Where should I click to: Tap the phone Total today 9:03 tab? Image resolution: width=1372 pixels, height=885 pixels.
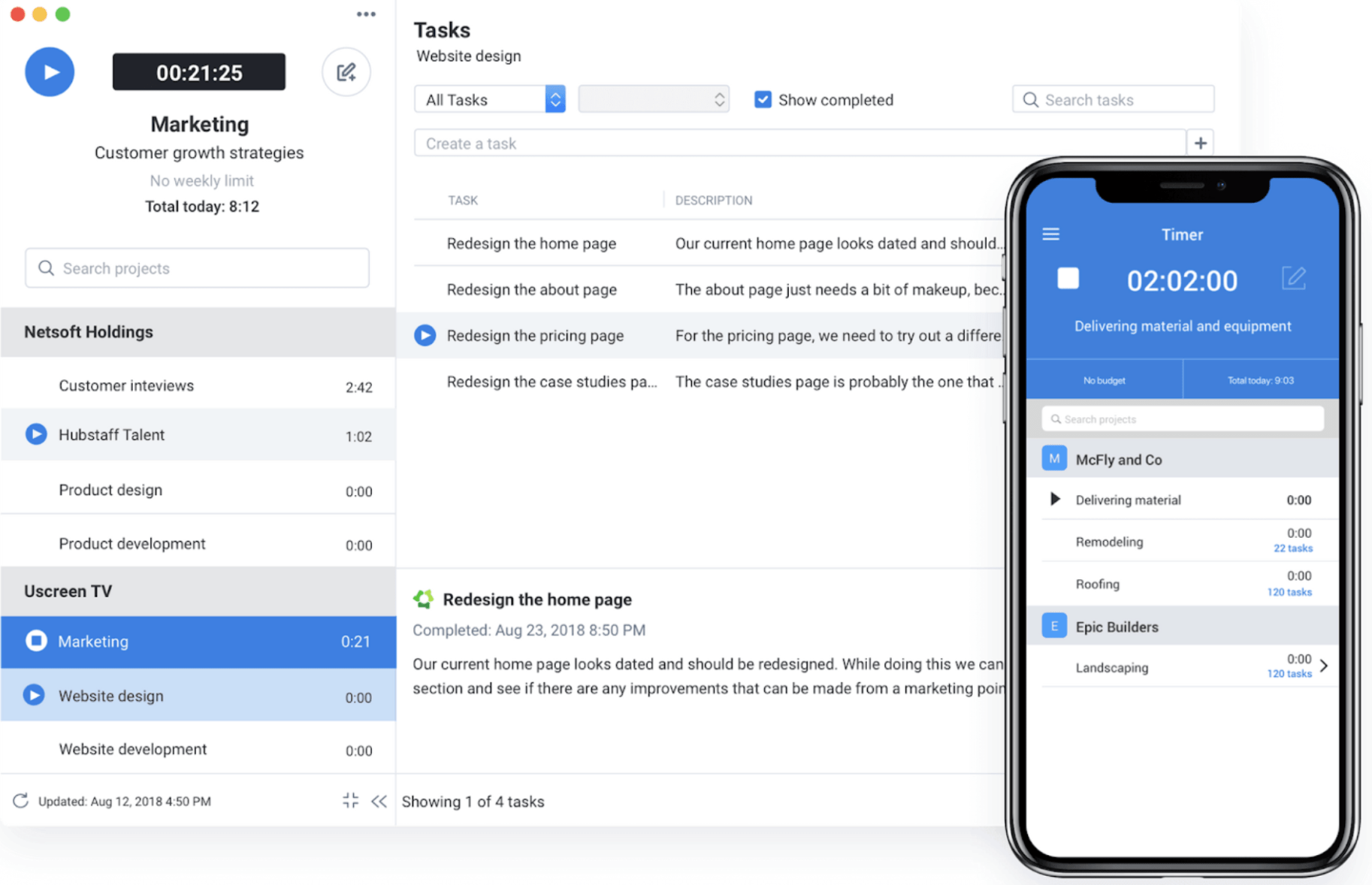1261,380
